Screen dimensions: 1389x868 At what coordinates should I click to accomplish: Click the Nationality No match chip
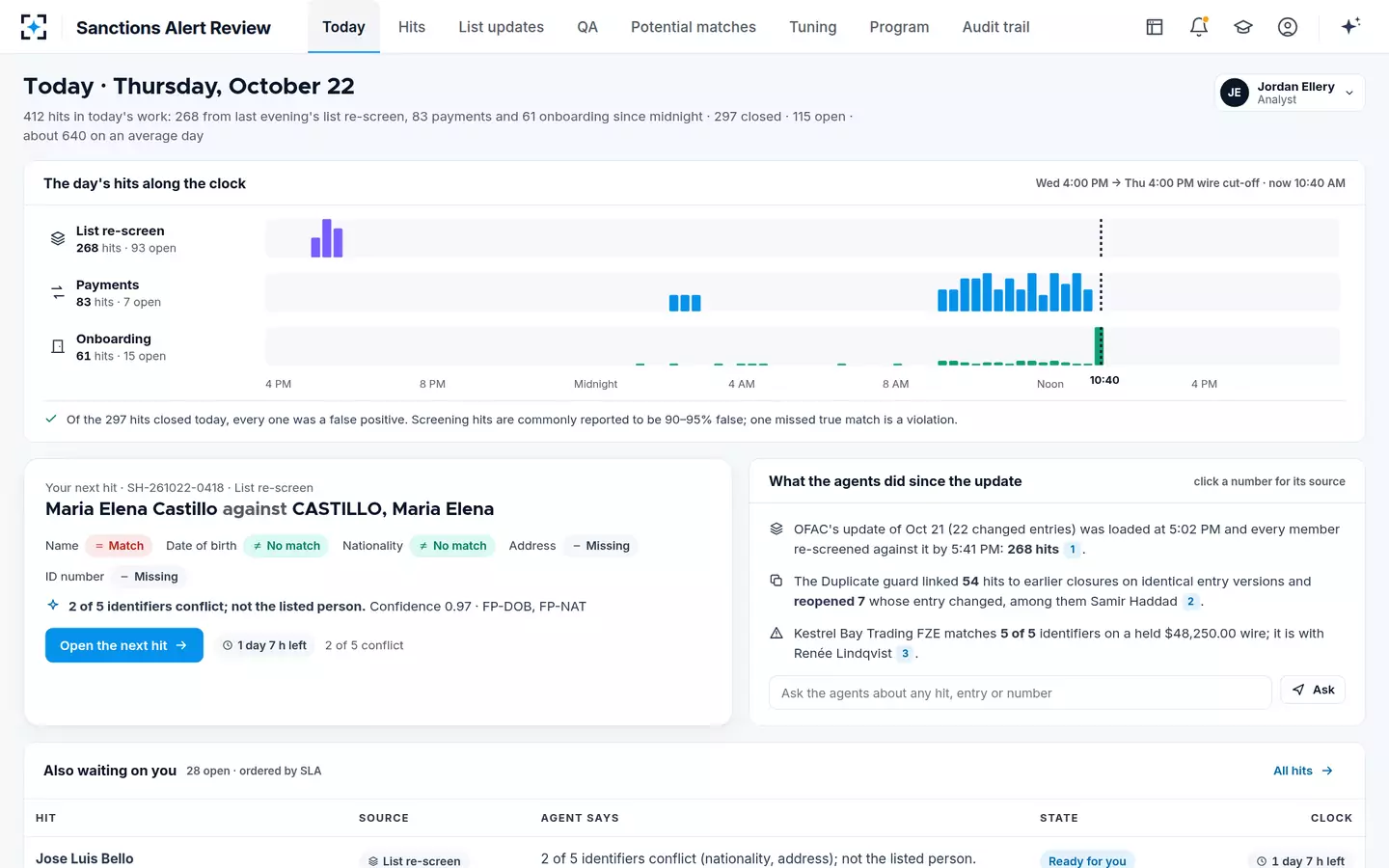coord(452,546)
